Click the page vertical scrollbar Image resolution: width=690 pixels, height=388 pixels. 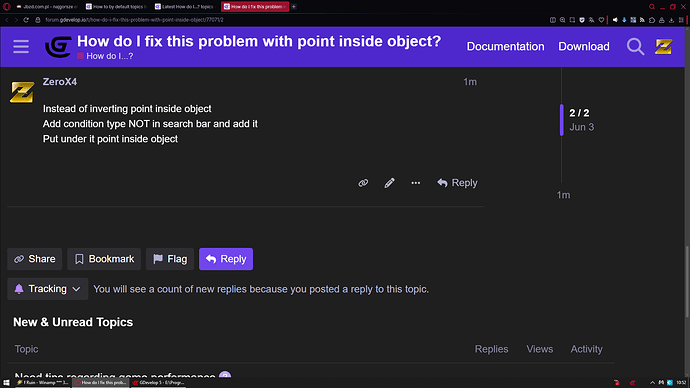pyautogui.click(x=687, y=281)
